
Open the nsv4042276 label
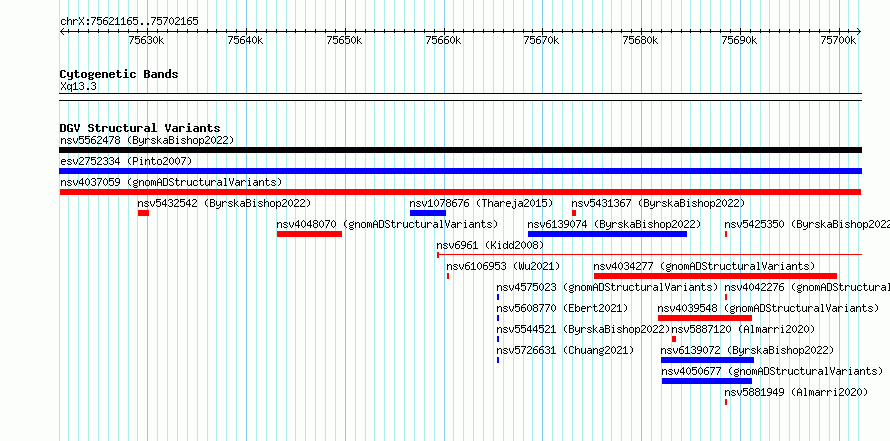(x=807, y=287)
